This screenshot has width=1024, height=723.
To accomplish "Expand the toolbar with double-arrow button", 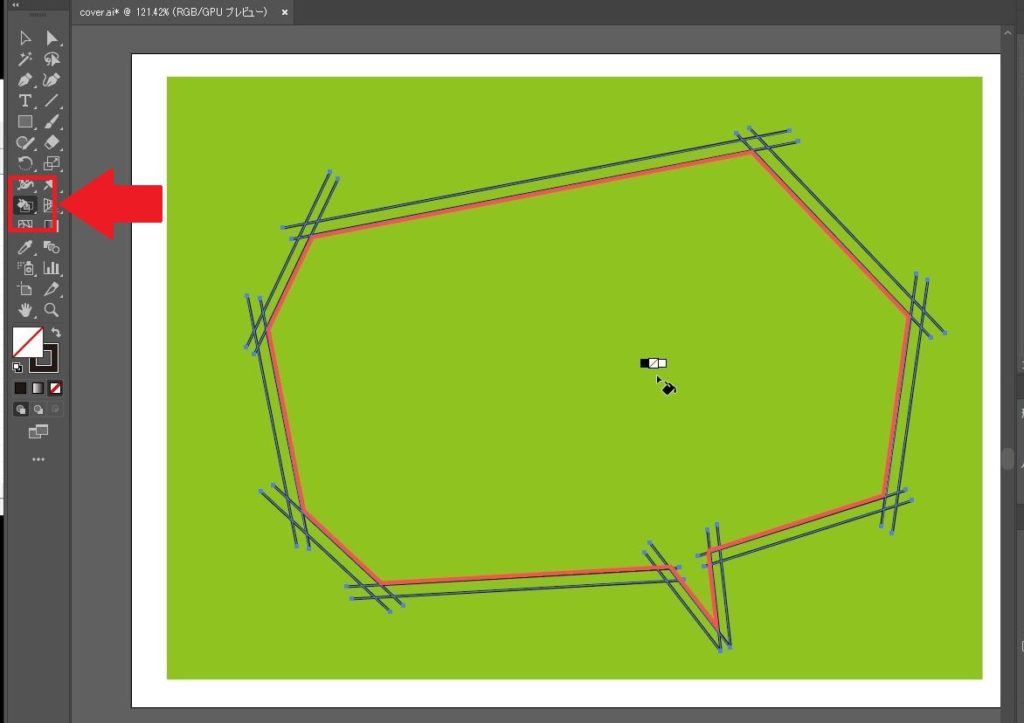I will (15, 5).
